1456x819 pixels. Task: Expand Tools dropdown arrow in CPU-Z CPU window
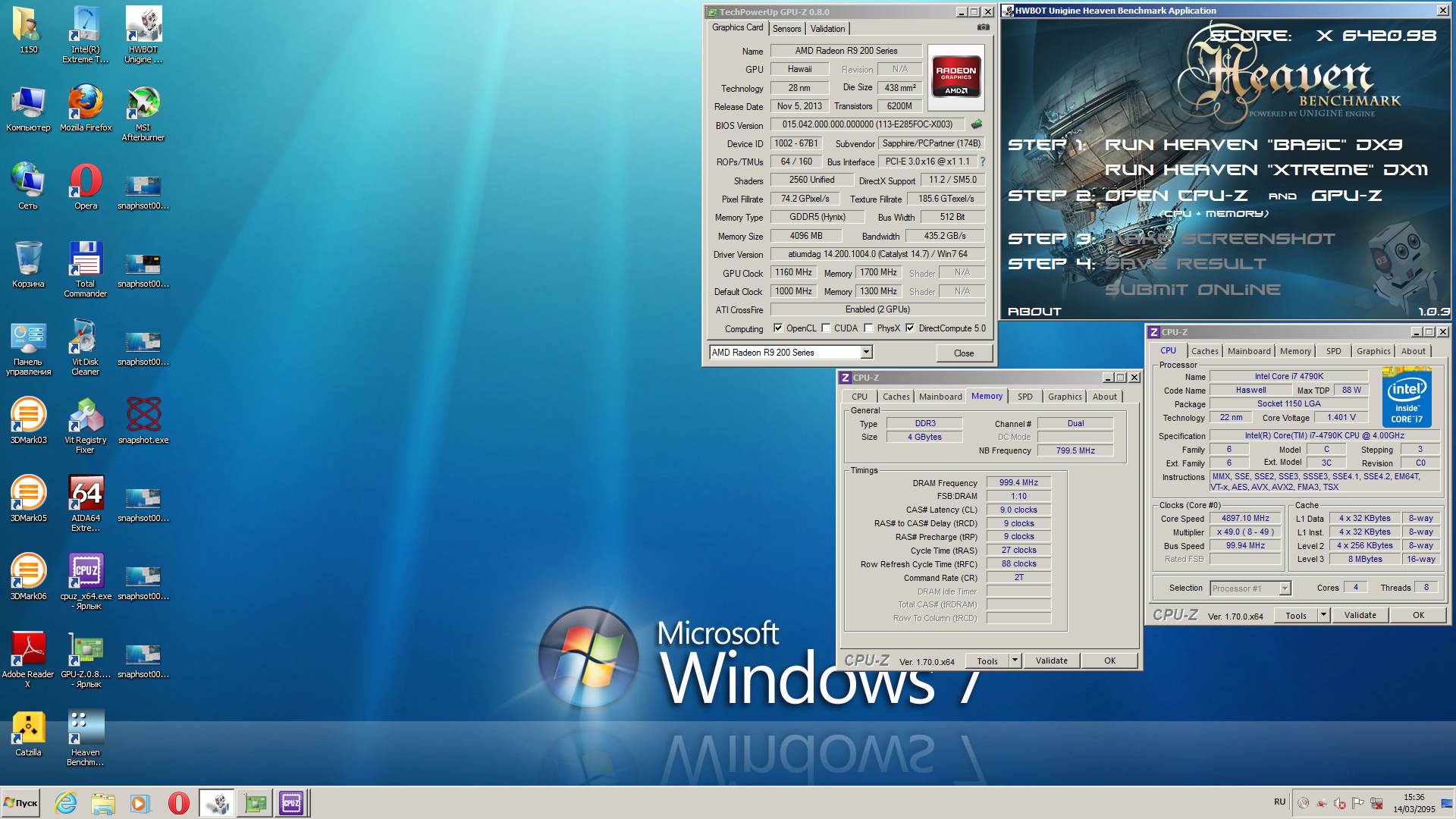[1323, 615]
